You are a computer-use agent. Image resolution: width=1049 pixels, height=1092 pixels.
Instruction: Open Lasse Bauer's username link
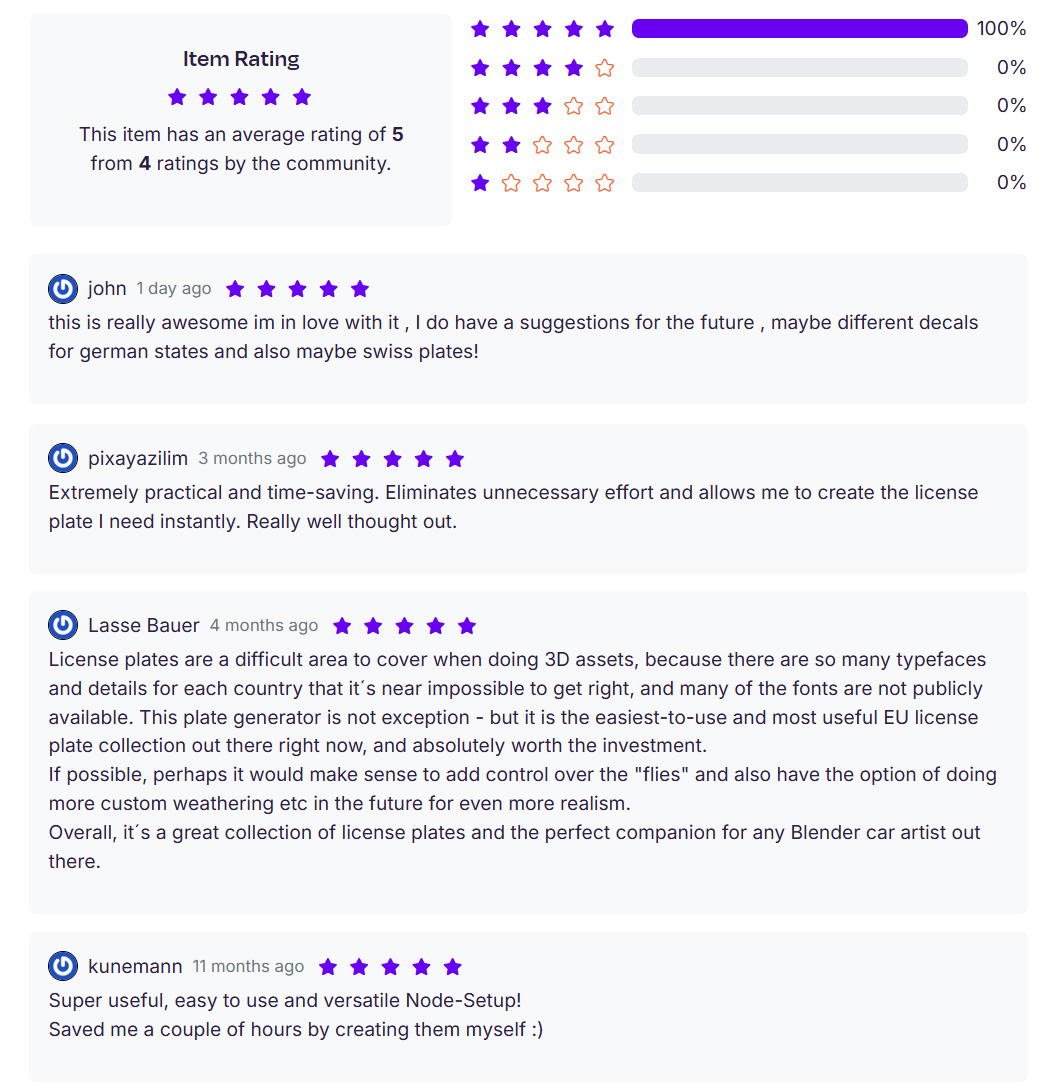(143, 625)
